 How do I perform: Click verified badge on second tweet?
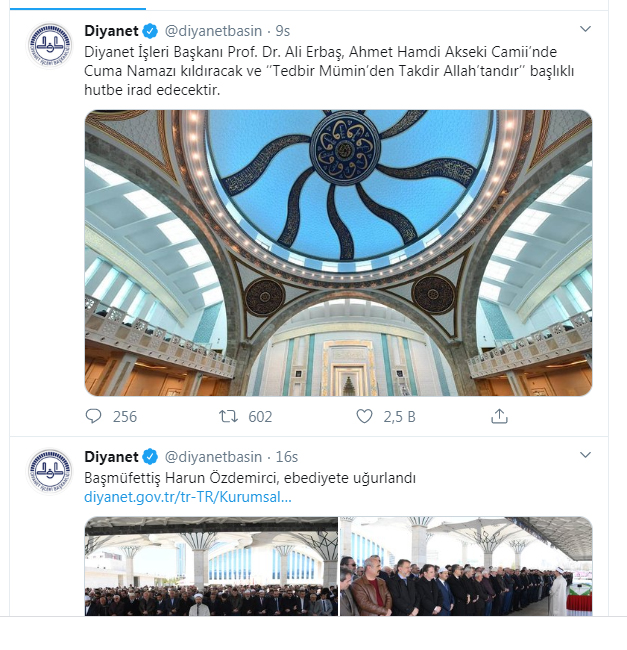coord(150,457)
